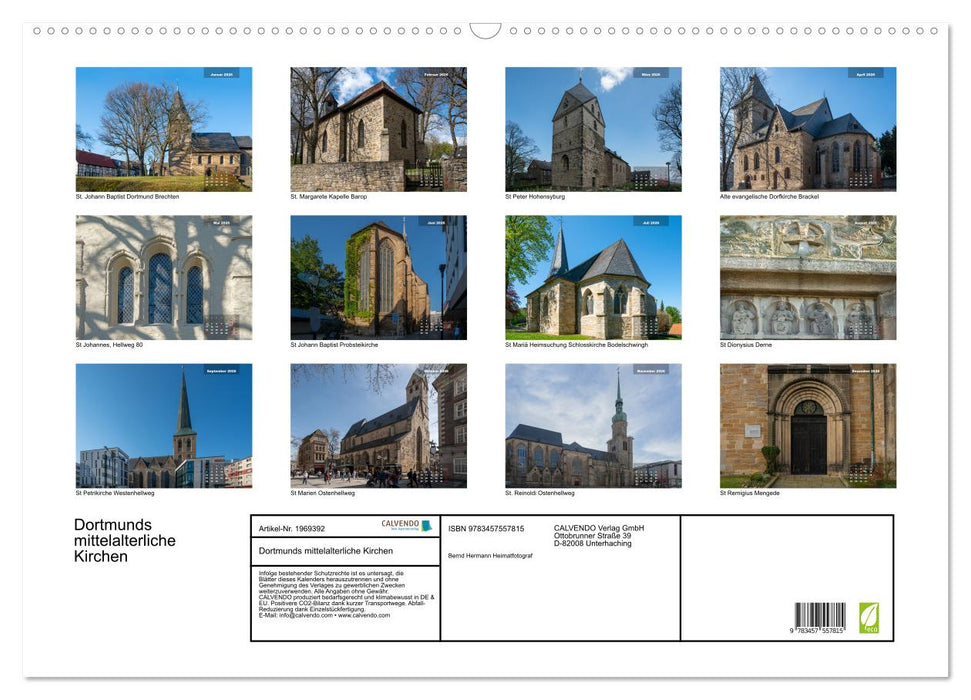The height and width of the screenshot is (700, 971).
Task: Select the St Marien Ostenhellweg thumbnail
Action: (x=378, y=425)
